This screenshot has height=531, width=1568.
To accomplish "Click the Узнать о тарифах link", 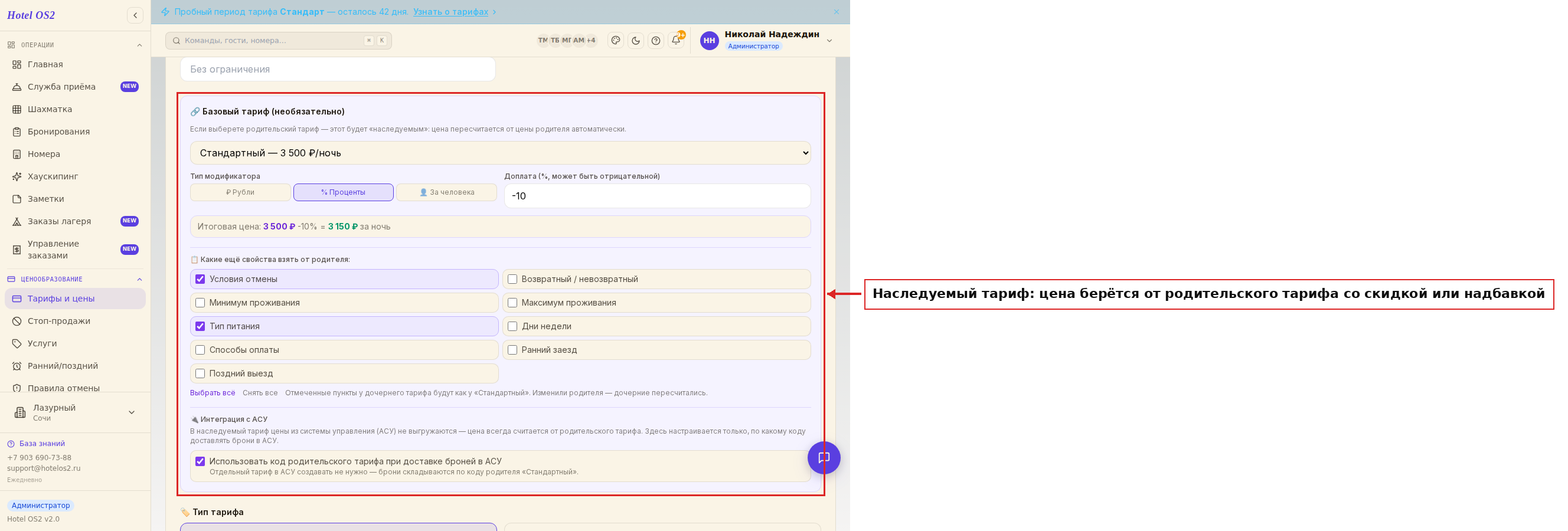I will click(450, 12).
